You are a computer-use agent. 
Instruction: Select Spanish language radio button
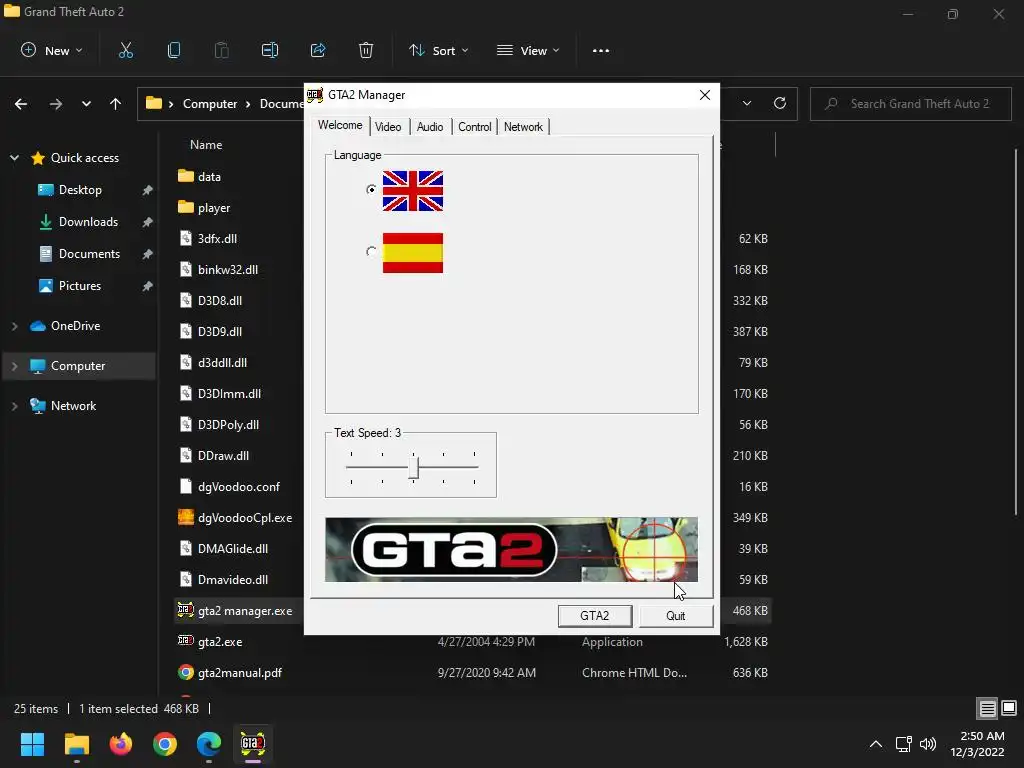(371, 251)
